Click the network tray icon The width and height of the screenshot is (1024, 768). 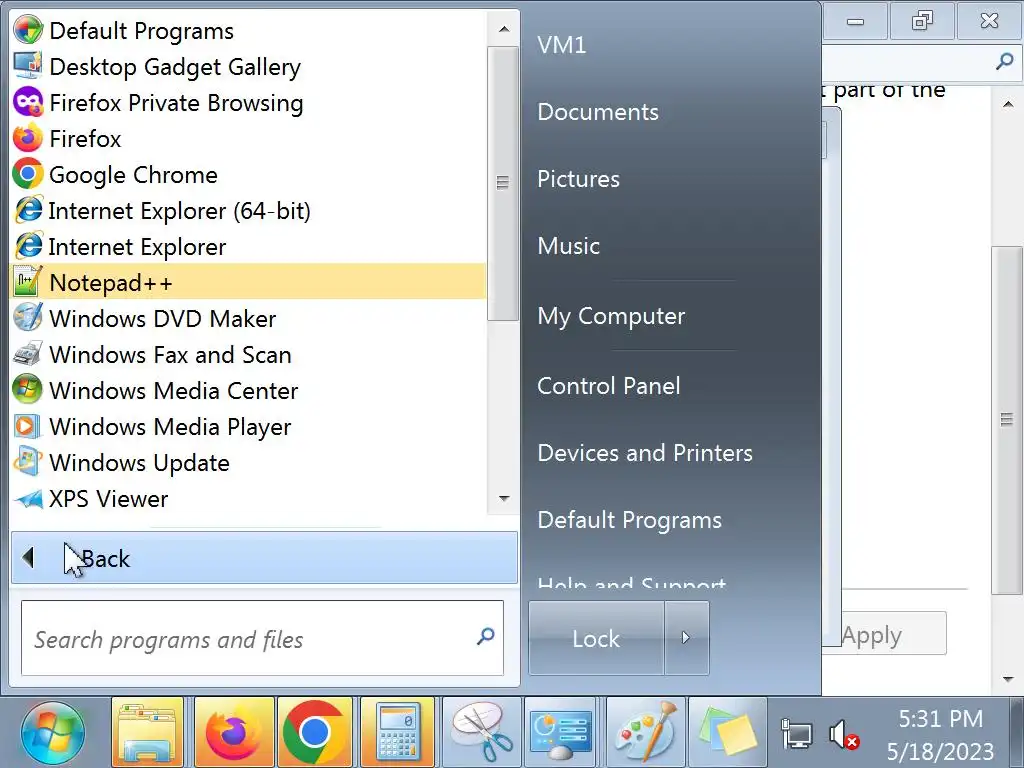tap(797, 734)
